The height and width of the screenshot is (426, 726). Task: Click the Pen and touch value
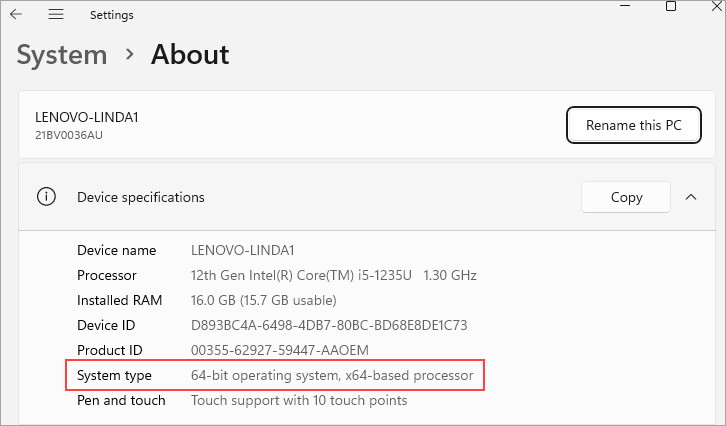pos(299,400)
